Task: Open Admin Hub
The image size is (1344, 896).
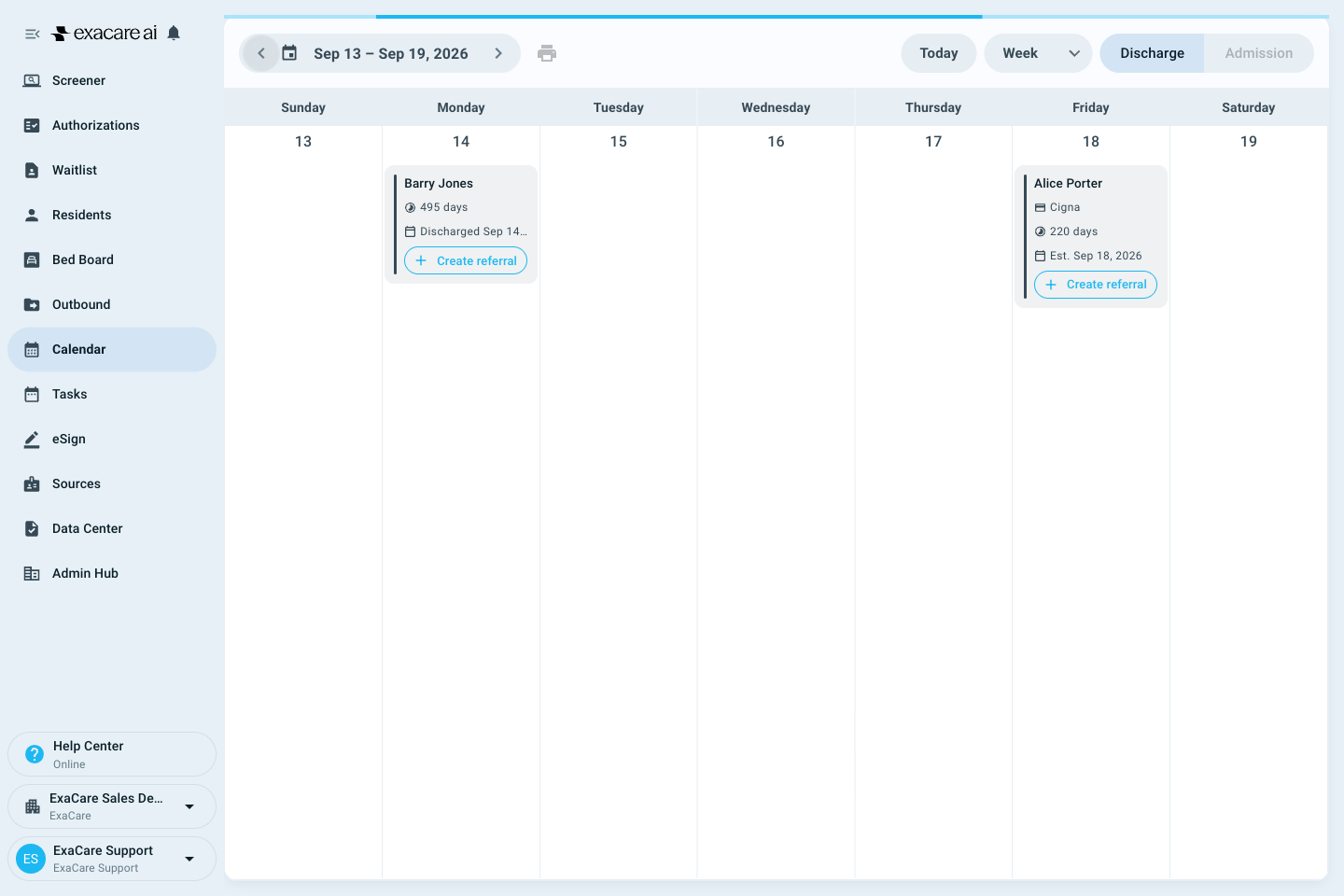Action: point(112,574)
